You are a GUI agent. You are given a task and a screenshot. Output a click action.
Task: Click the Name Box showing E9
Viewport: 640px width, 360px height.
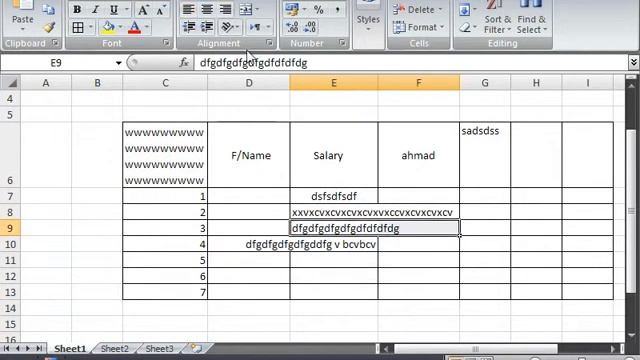point(56,63)
